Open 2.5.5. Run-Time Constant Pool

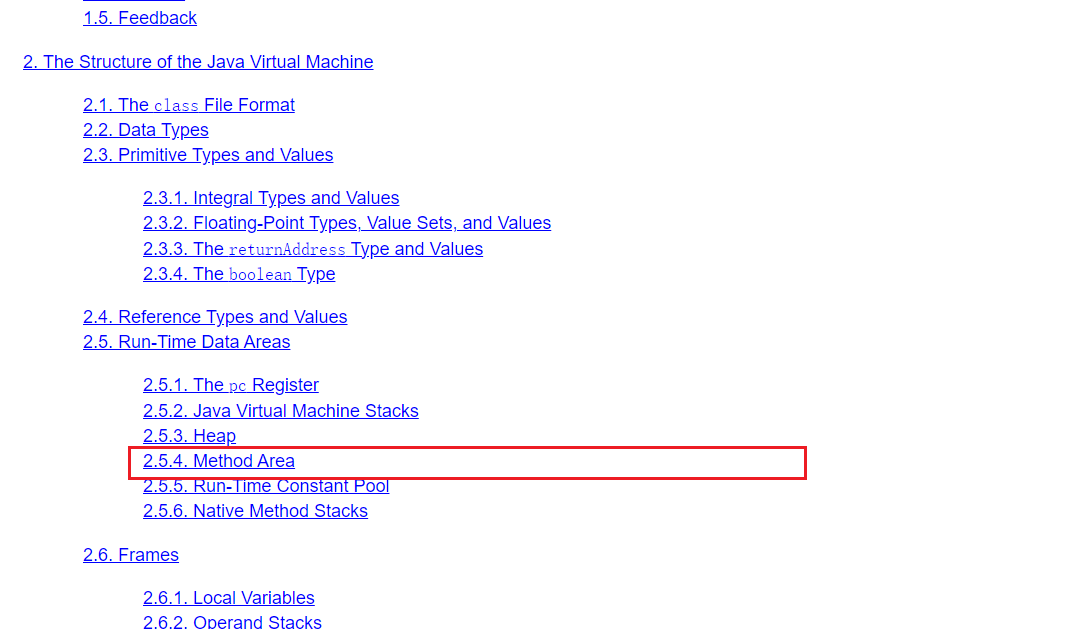(266, 487)
